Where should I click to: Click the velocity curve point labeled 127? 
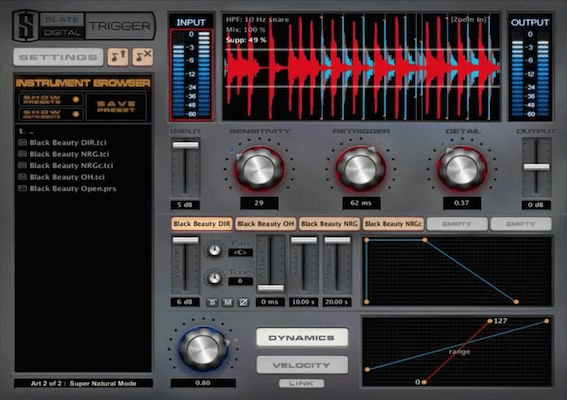490,321
